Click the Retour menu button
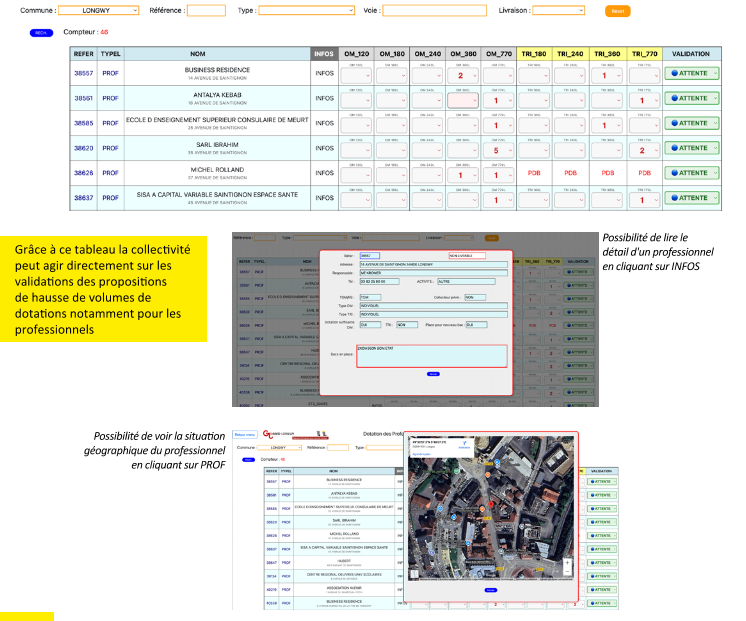Screen dimensions: 746x621 [245, 435]
